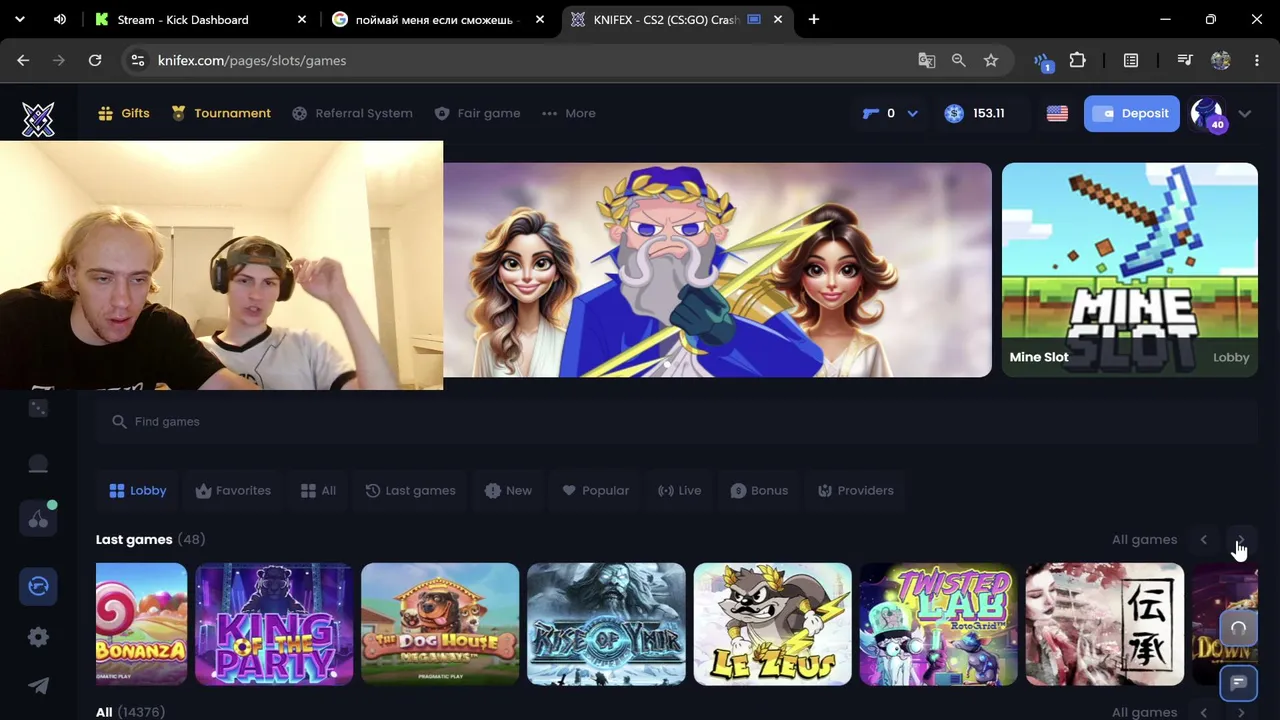The height and width of the screenshot is (720, 1280).
Task: Select the Lobby category tab
Action: pyautogui.click(x=138, y=490)
